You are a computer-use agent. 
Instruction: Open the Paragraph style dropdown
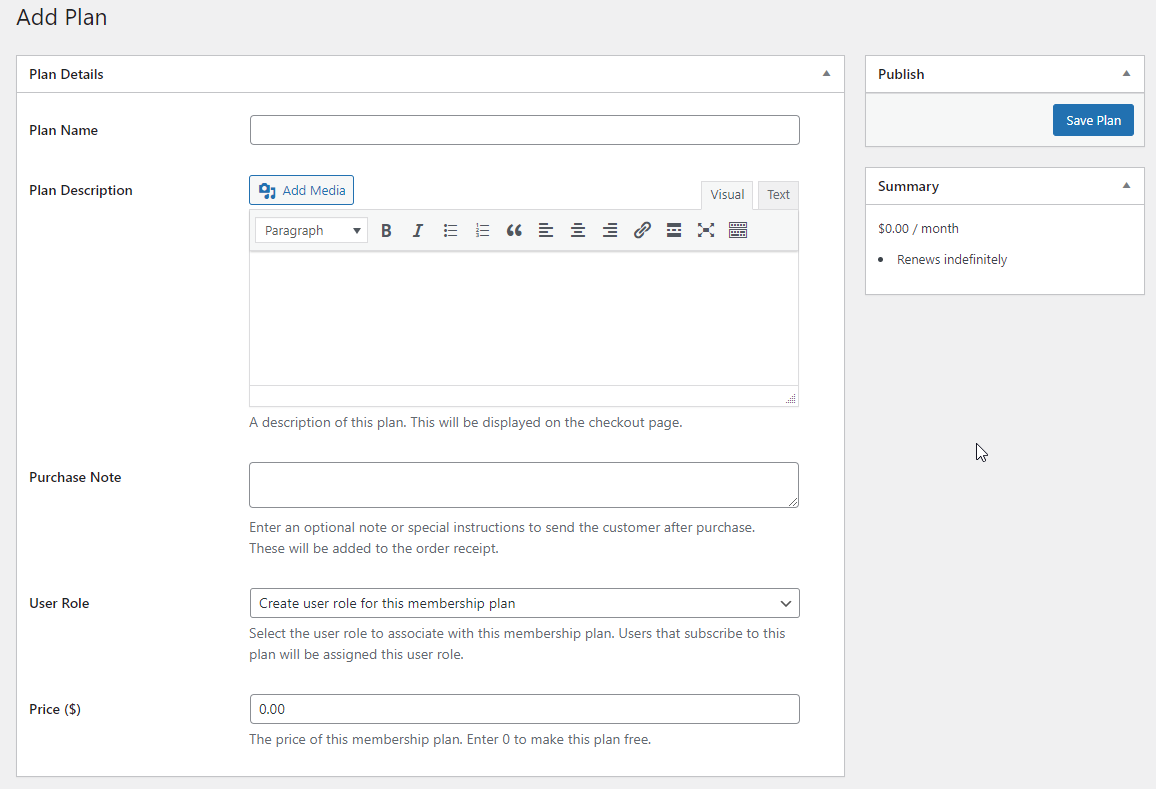pos(310,230)
